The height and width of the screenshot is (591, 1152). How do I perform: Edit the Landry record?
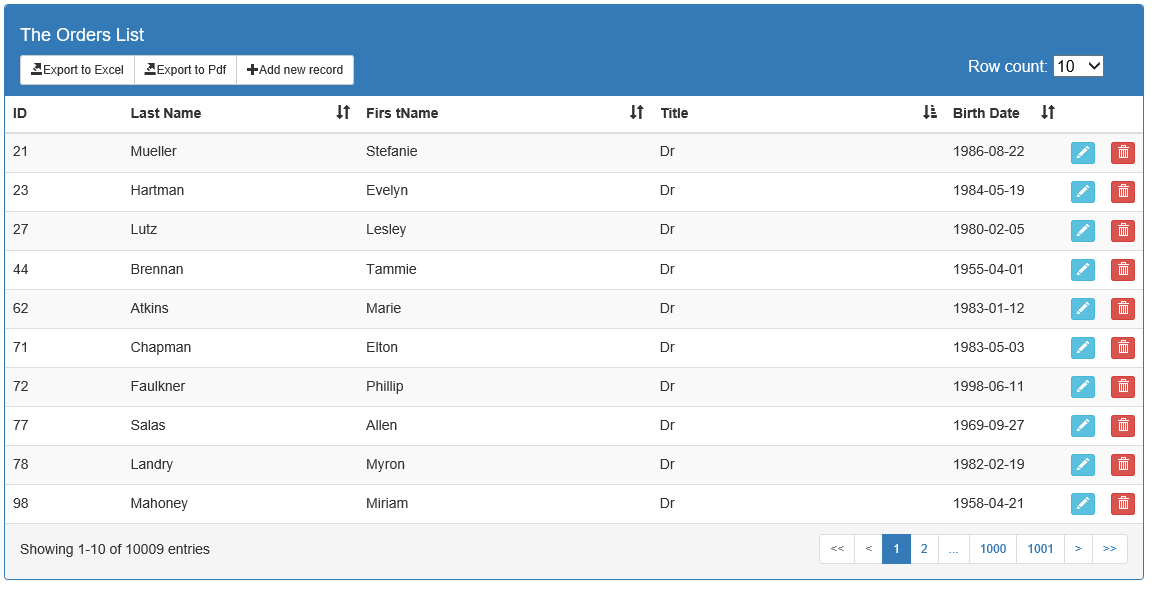[1082, 465]
